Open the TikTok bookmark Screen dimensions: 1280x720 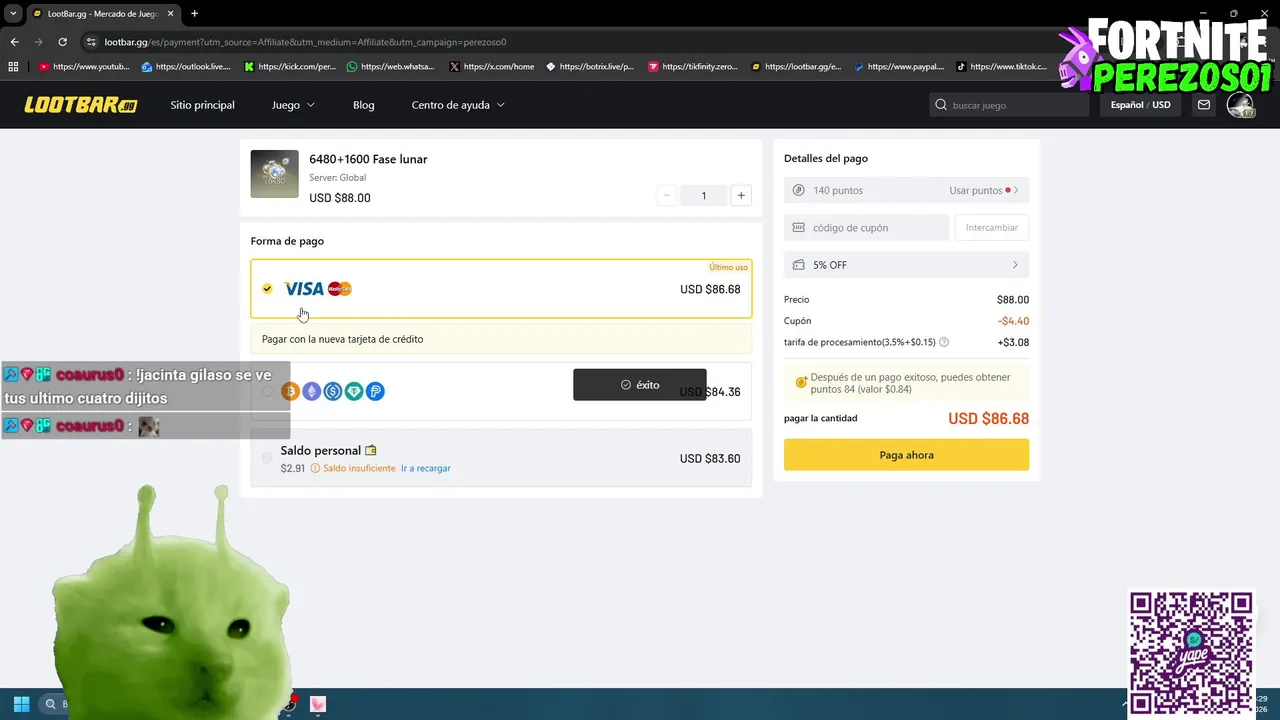pyautogui.click(x=1002, y=67)
